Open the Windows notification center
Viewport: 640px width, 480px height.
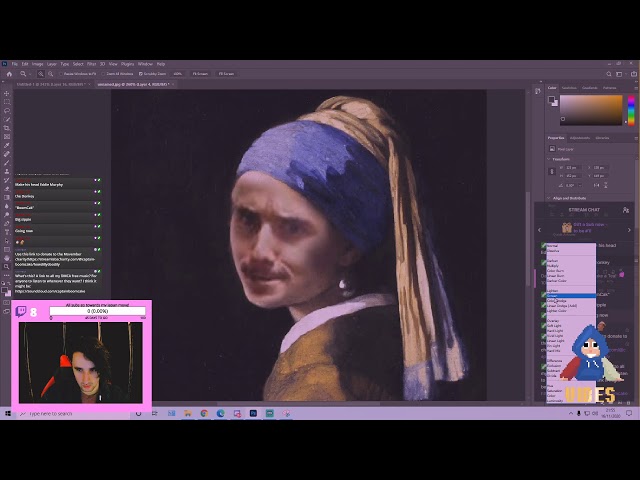point(629,413)
